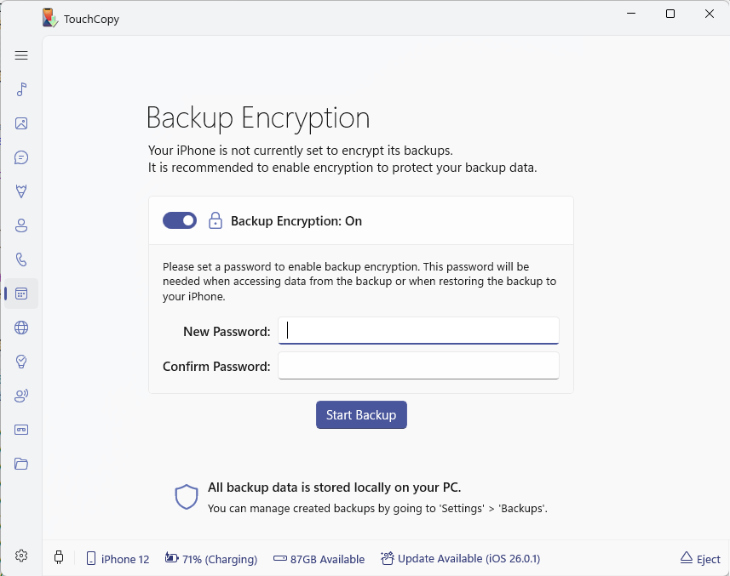Open the fox-head icon in the sidebar

21,191
